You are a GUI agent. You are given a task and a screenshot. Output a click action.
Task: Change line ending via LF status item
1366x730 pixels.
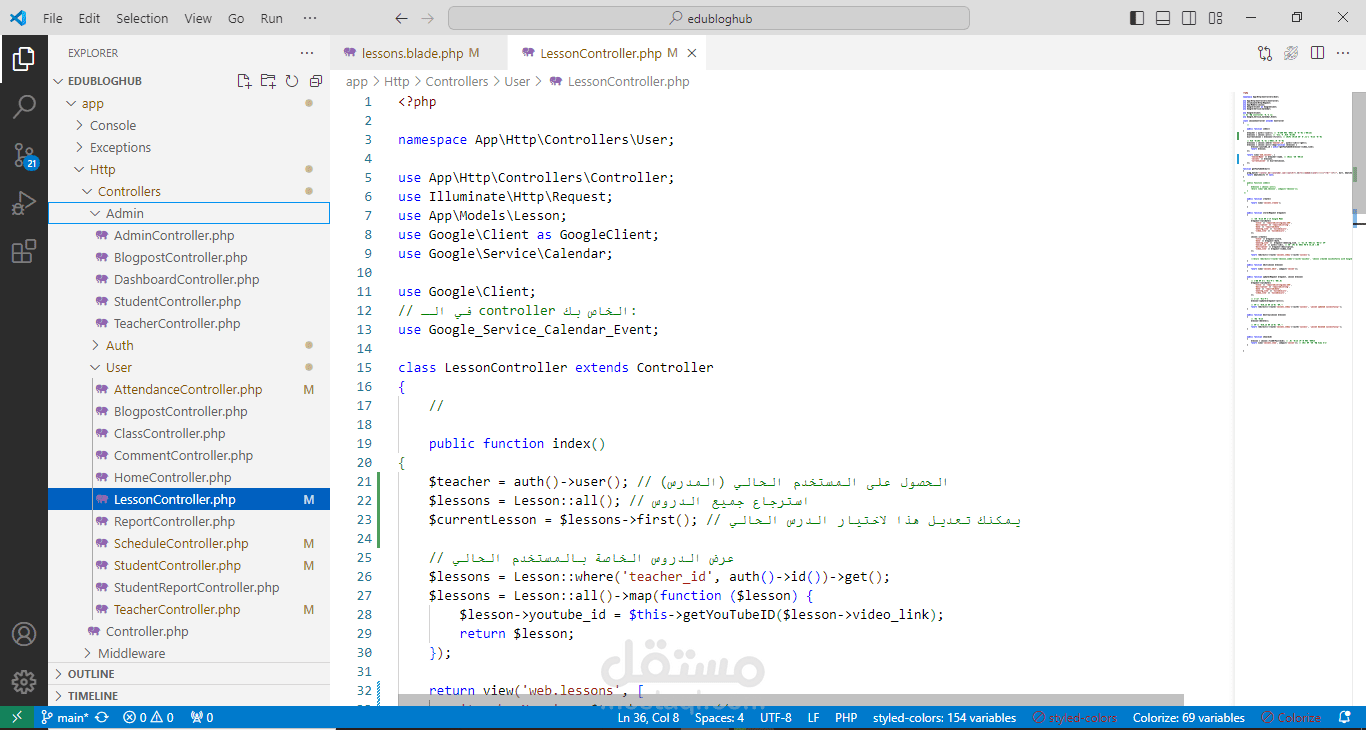814,718
